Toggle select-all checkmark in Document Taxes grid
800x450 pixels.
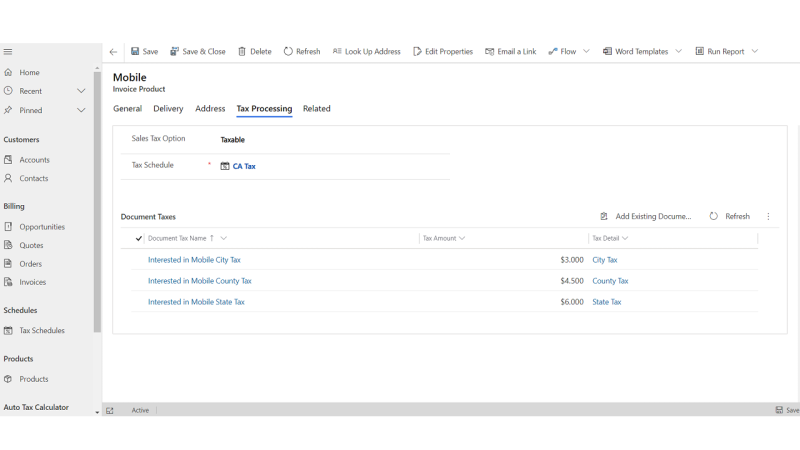click(x=139, y=238)
